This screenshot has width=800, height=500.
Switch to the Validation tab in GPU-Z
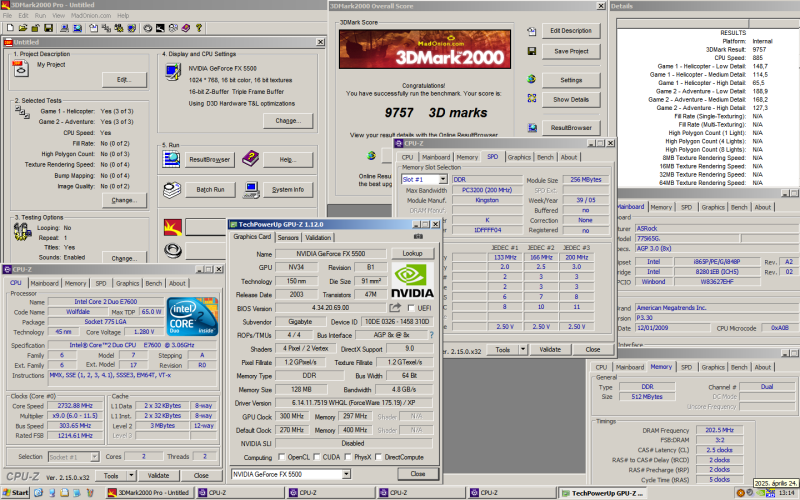pyautogui.click(x=318, y=238)
